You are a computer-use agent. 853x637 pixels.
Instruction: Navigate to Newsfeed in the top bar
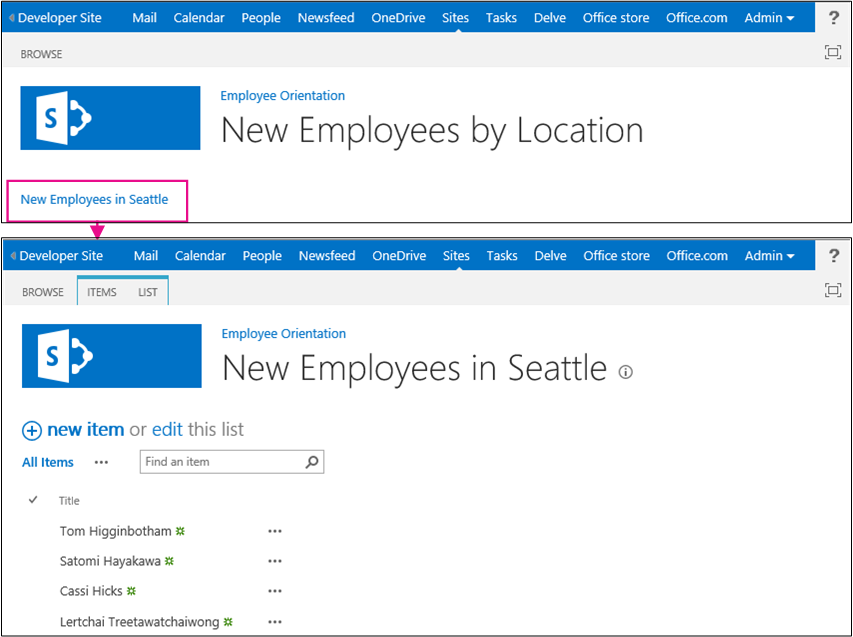[x=326, y=17]
